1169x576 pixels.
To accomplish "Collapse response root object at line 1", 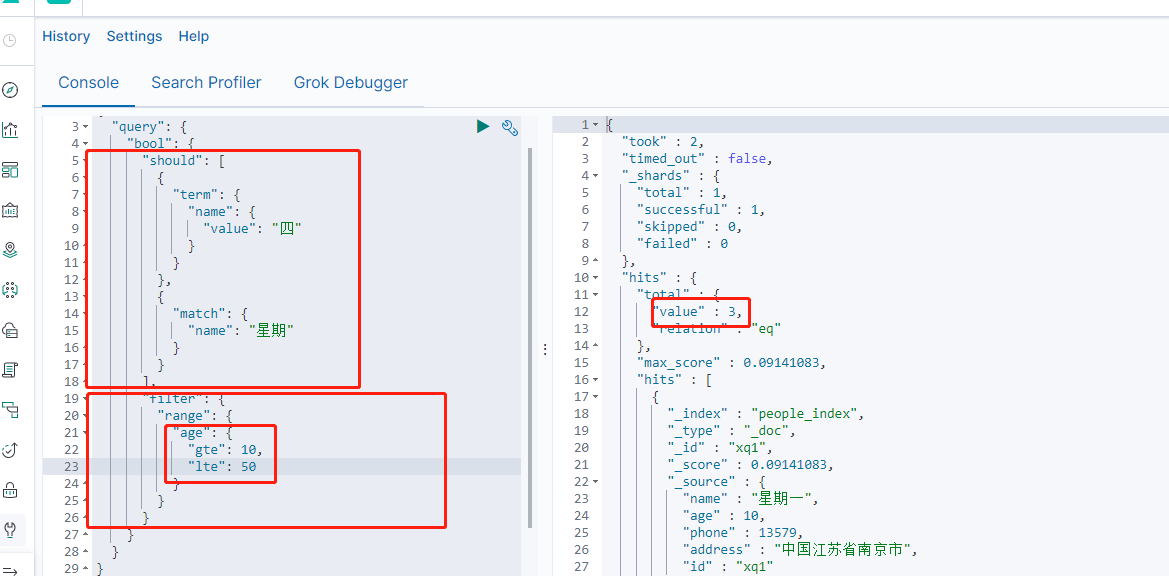I will [595, 124].
